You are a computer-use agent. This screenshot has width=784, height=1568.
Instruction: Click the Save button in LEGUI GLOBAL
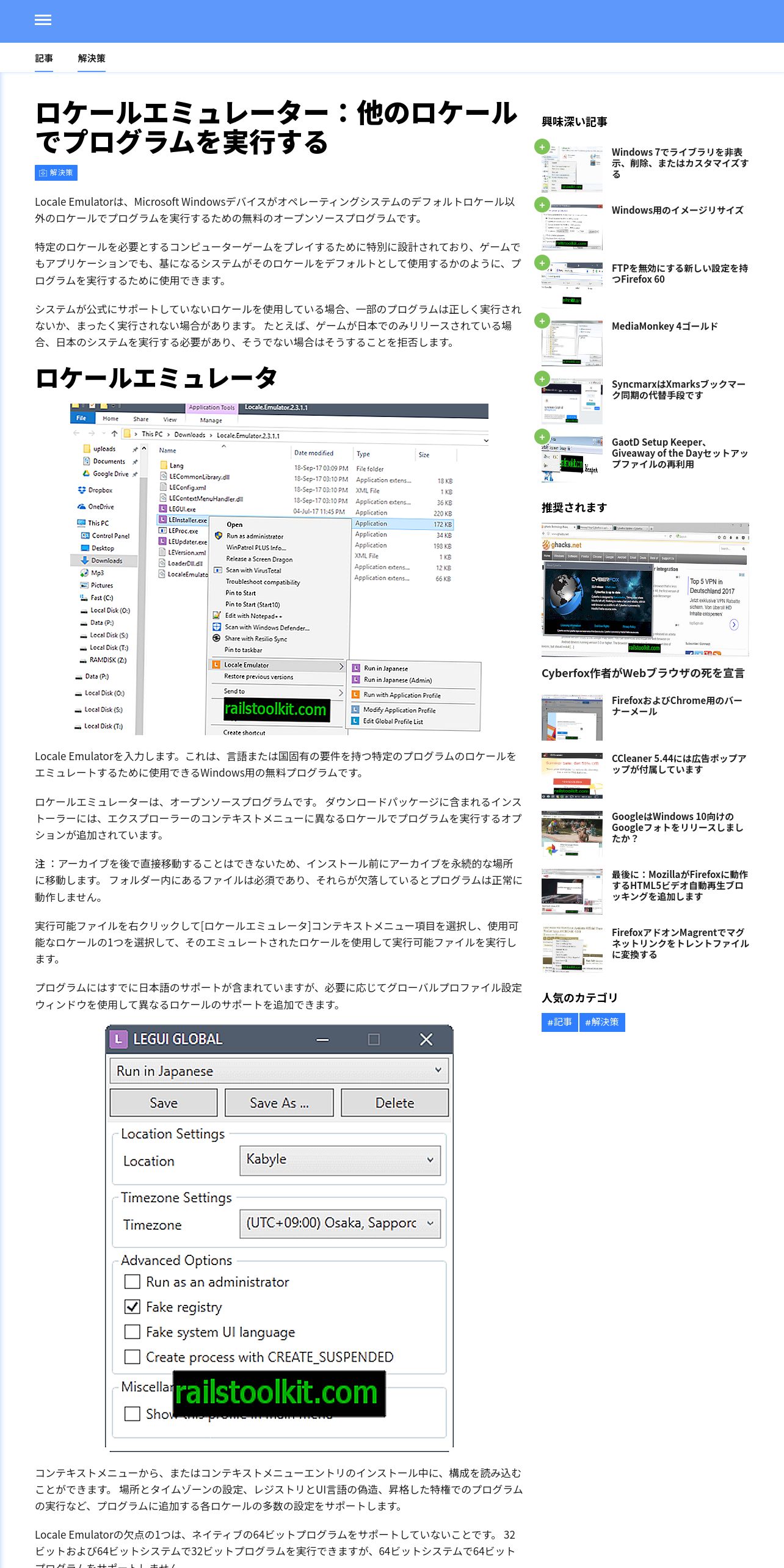coord(164,1103)
